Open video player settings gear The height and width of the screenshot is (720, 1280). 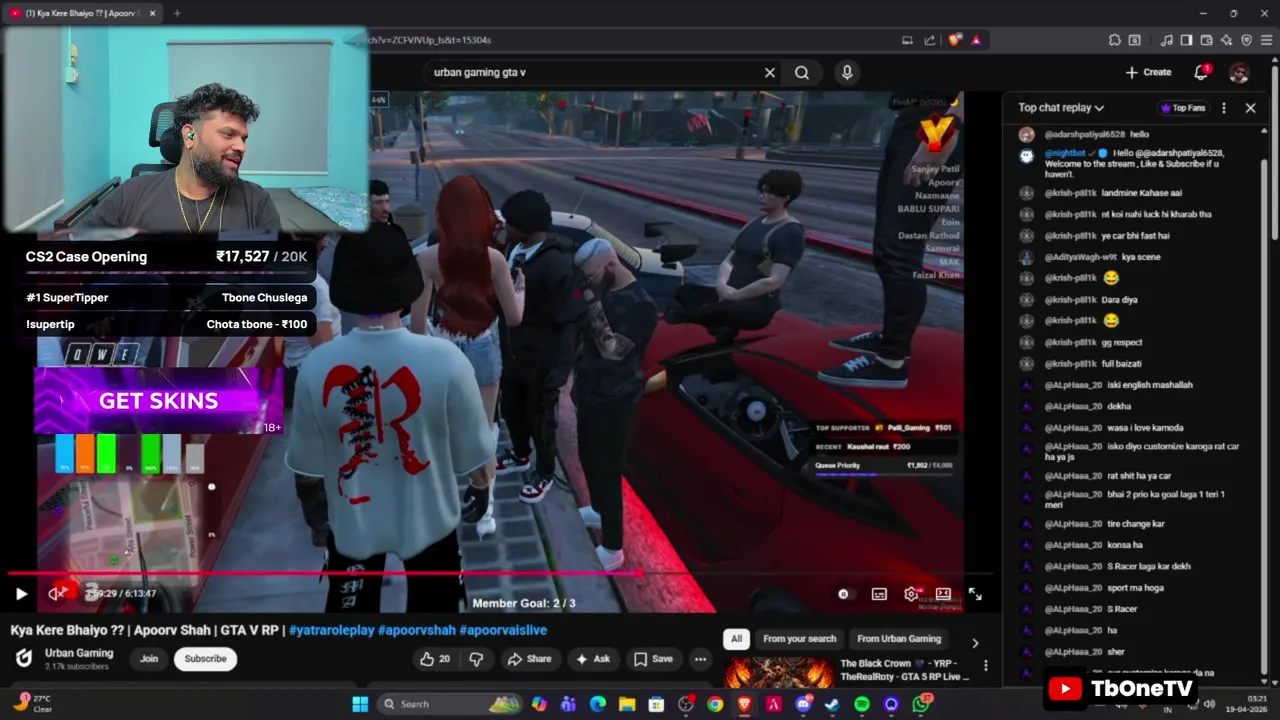911,594
